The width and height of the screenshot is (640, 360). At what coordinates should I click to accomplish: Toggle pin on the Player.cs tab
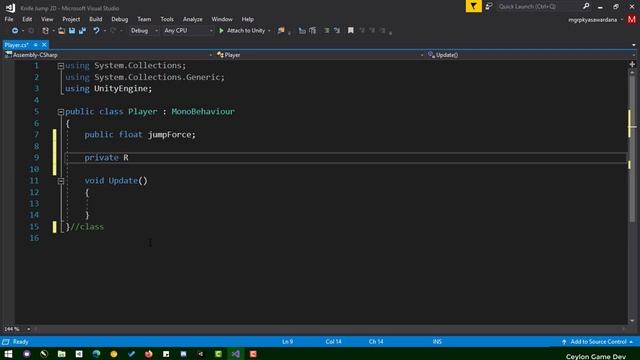36,45
